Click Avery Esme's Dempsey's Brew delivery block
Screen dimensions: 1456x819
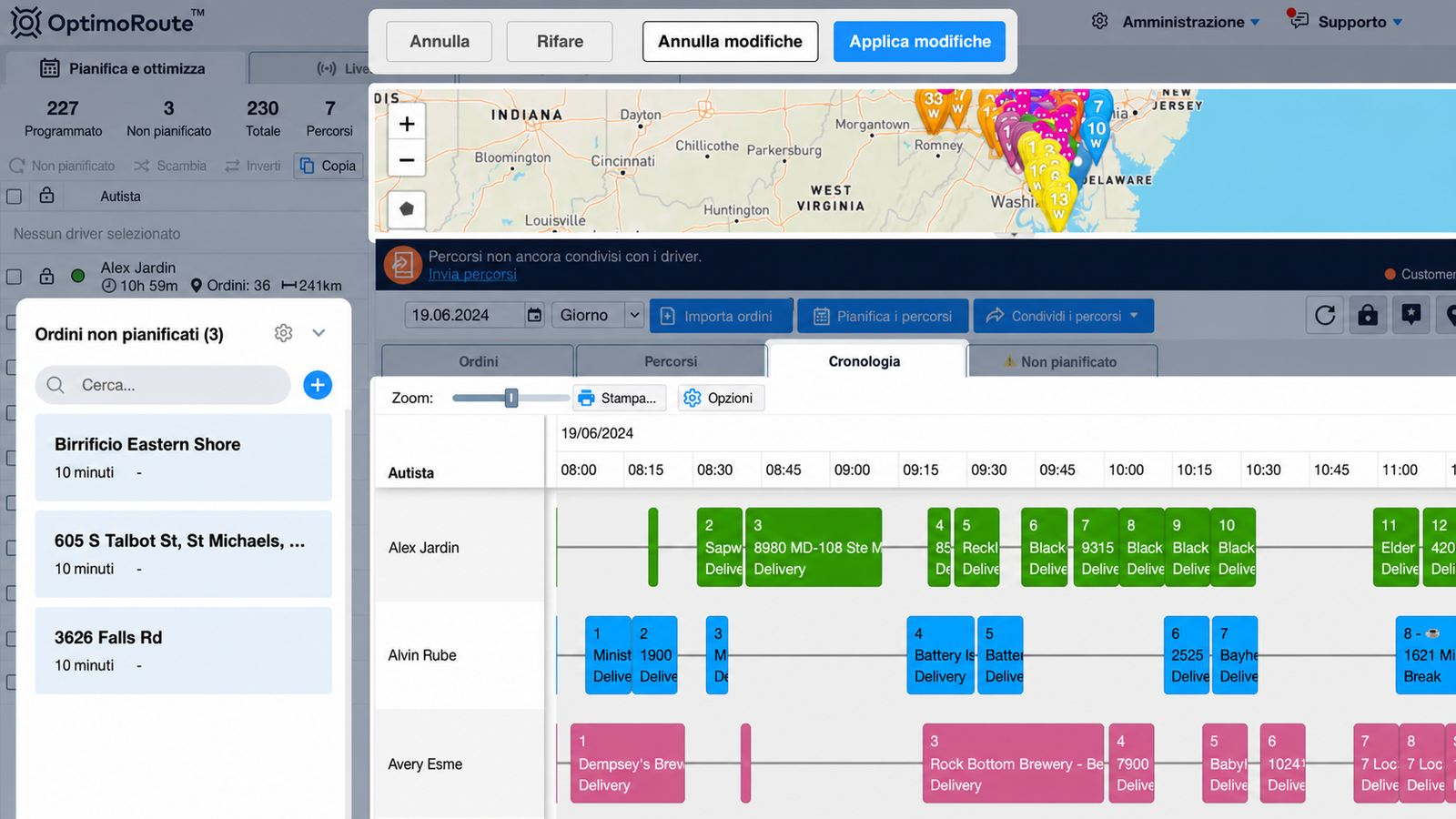pos(627,763)
